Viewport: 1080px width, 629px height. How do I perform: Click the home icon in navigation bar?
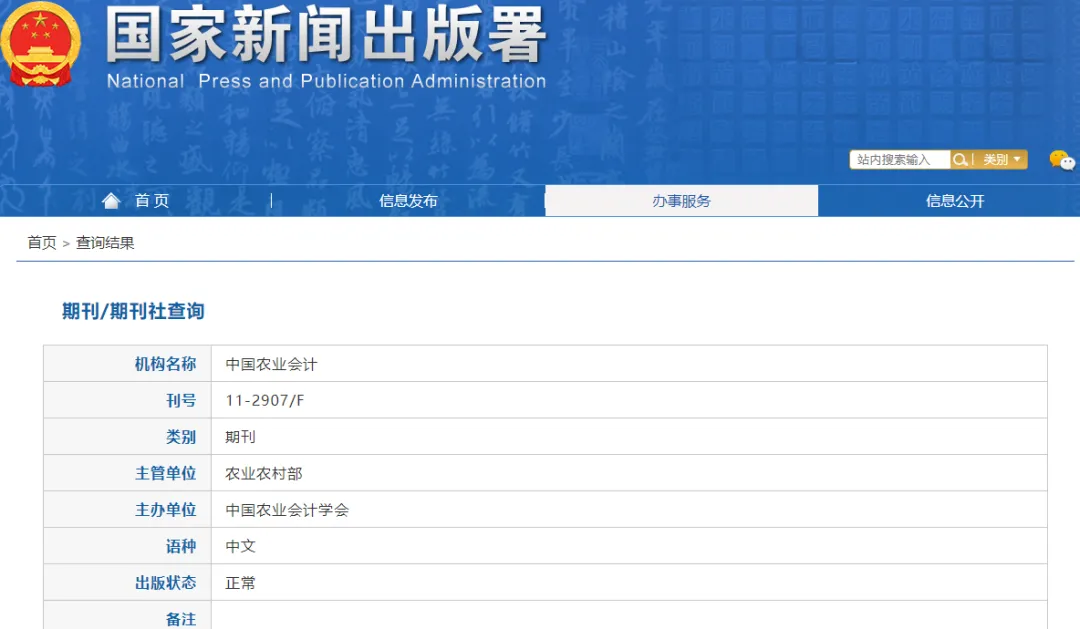click(x=111, y=200)
